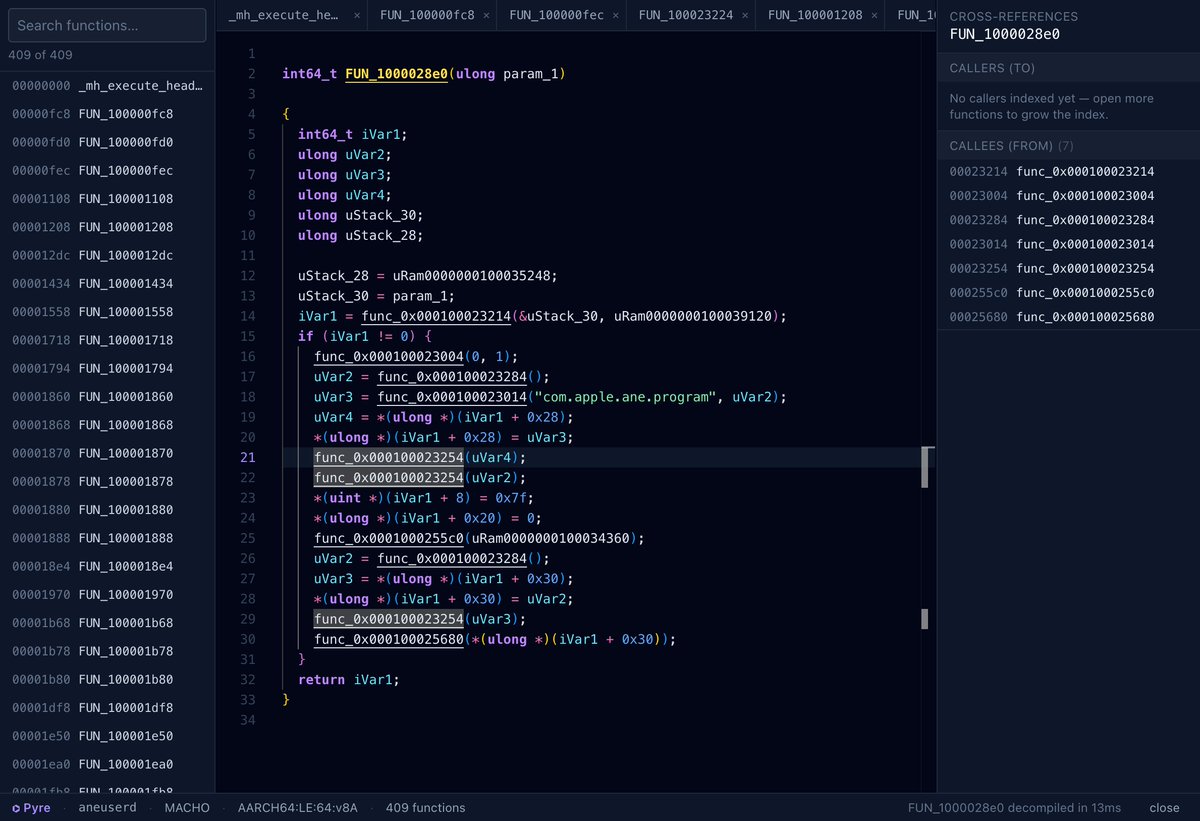Open callee func_0x000100025680 in cross-references
Image resolution: width=1200 pixels, height=821 pixels.
(x=1068, y=317)
